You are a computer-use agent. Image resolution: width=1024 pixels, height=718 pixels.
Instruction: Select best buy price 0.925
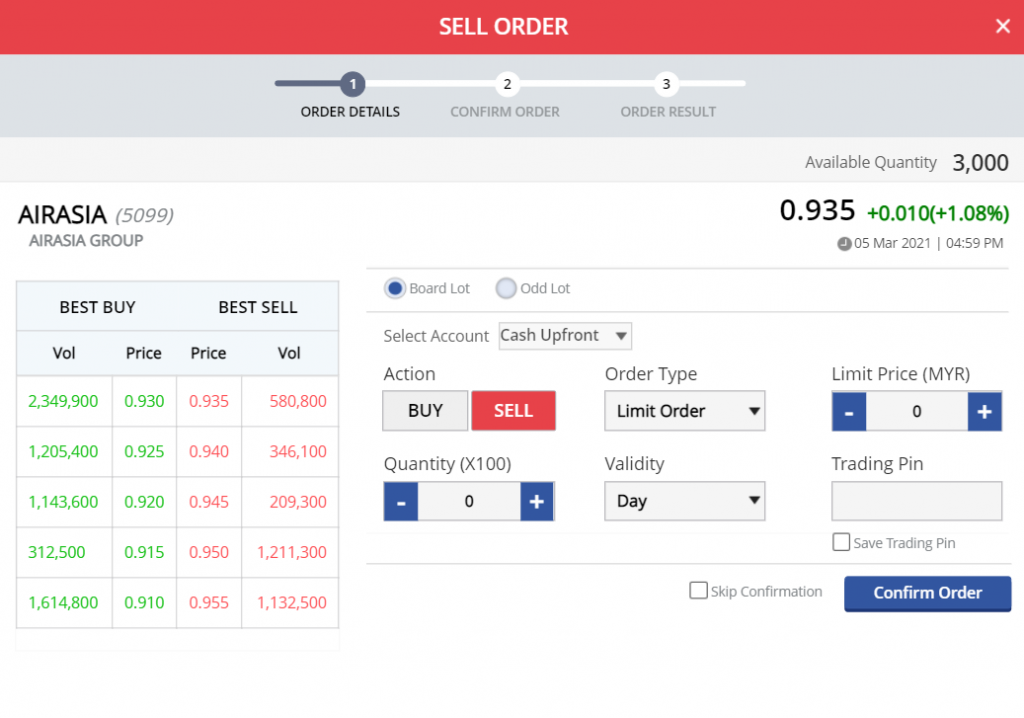(x=144, y=451)
